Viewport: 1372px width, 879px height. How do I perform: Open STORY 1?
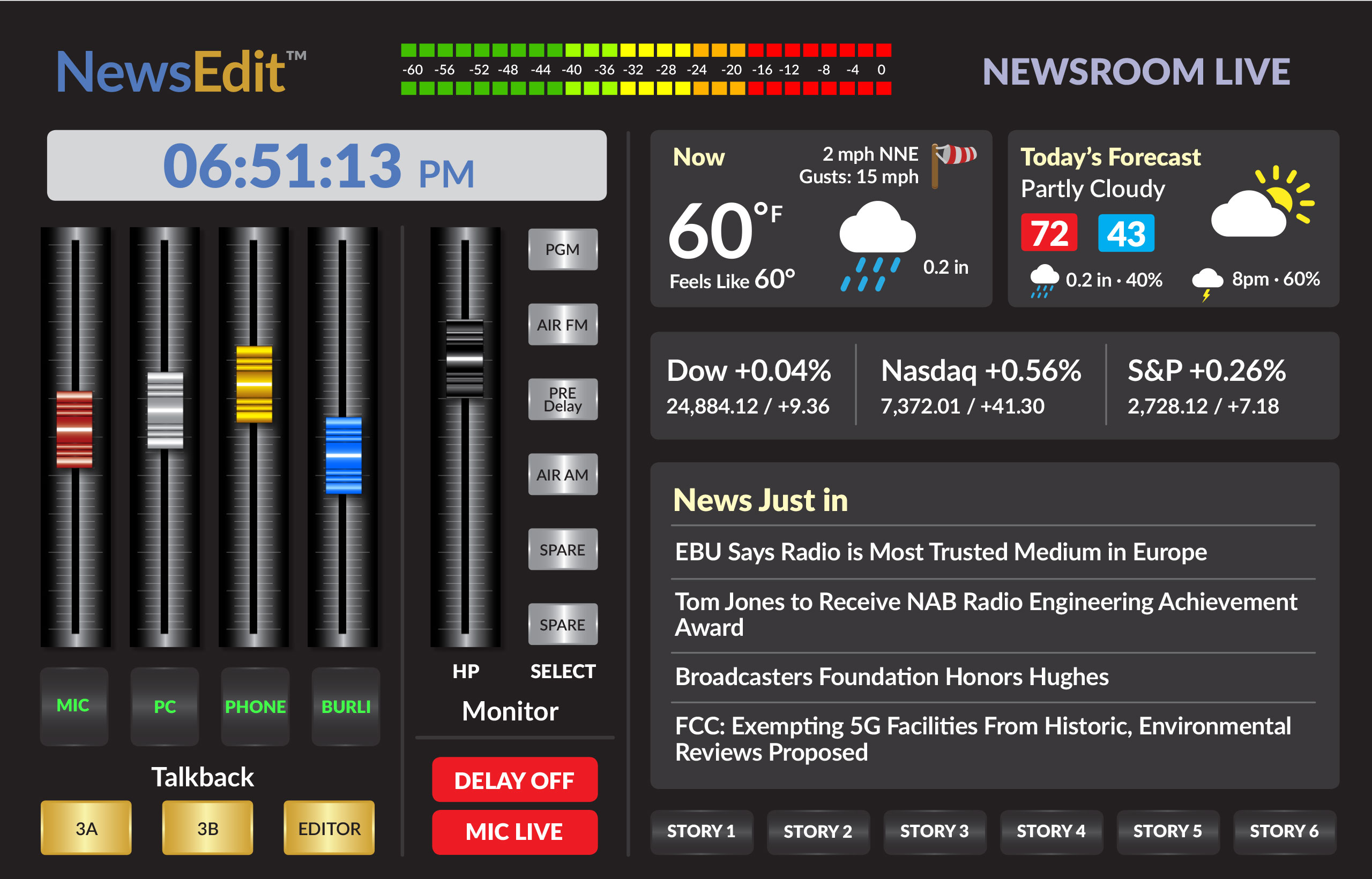[x=702, y=832]
